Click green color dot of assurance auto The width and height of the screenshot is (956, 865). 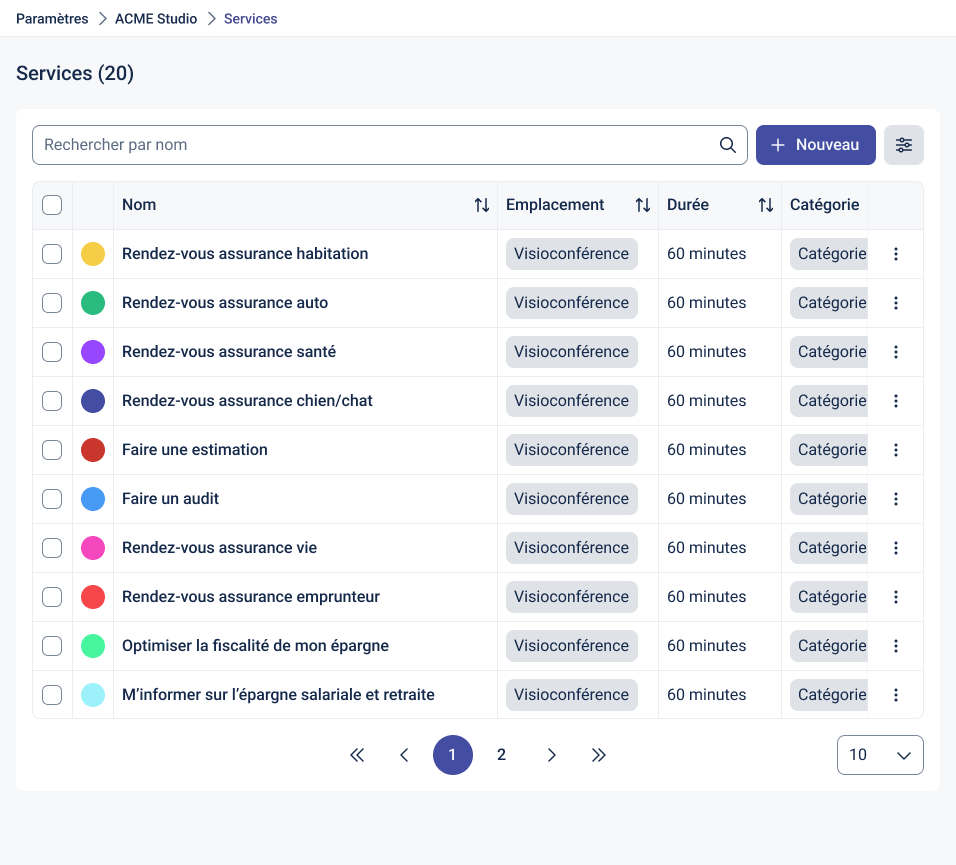click(x=93, y=303)
